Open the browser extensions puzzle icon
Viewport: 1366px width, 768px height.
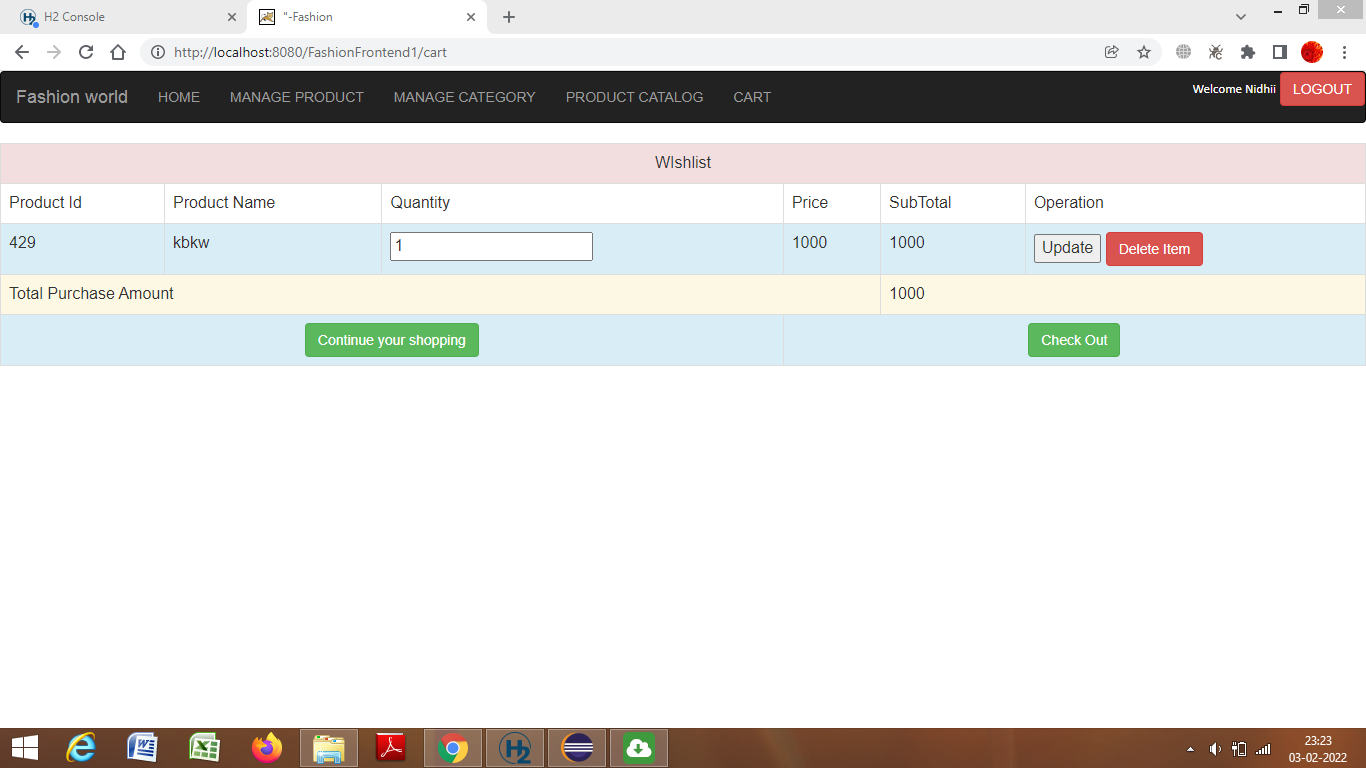[x=1247, y=51]
